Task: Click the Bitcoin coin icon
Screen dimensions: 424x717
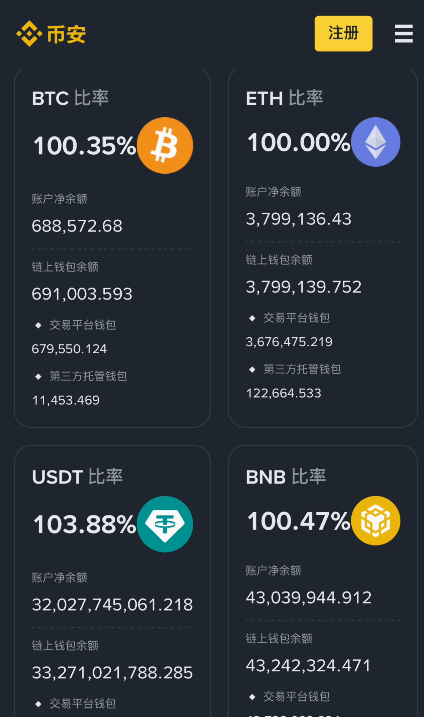Action: point(165,145)
